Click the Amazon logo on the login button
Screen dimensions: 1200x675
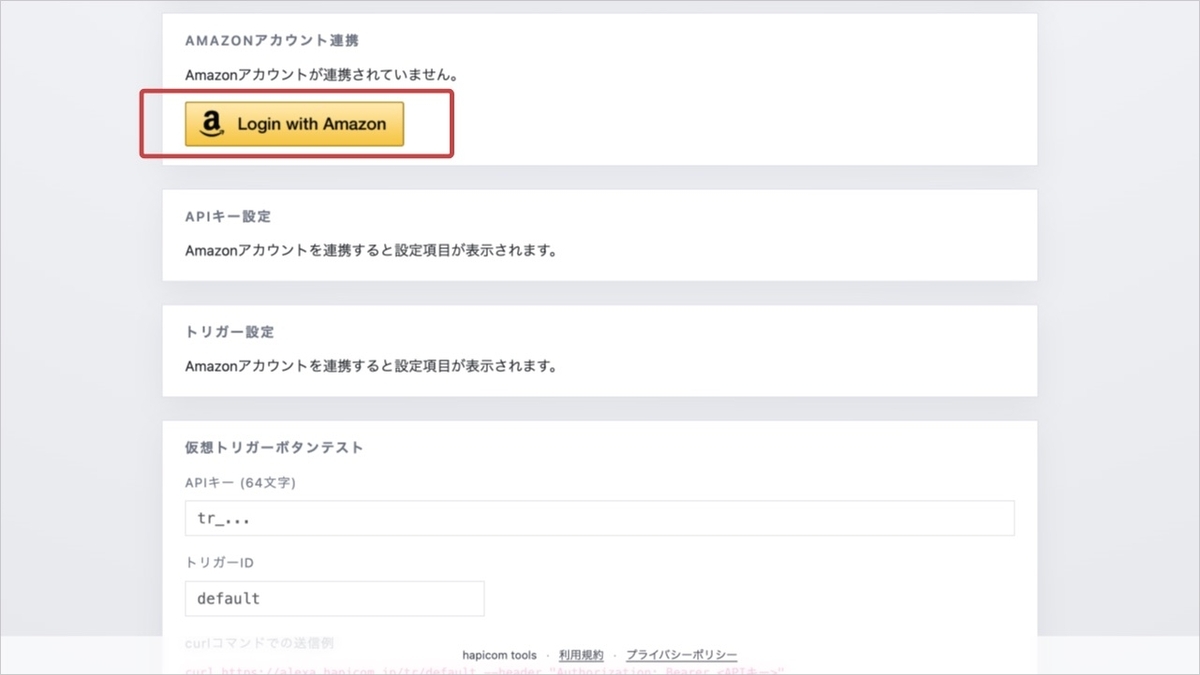[x=210, y=124]
